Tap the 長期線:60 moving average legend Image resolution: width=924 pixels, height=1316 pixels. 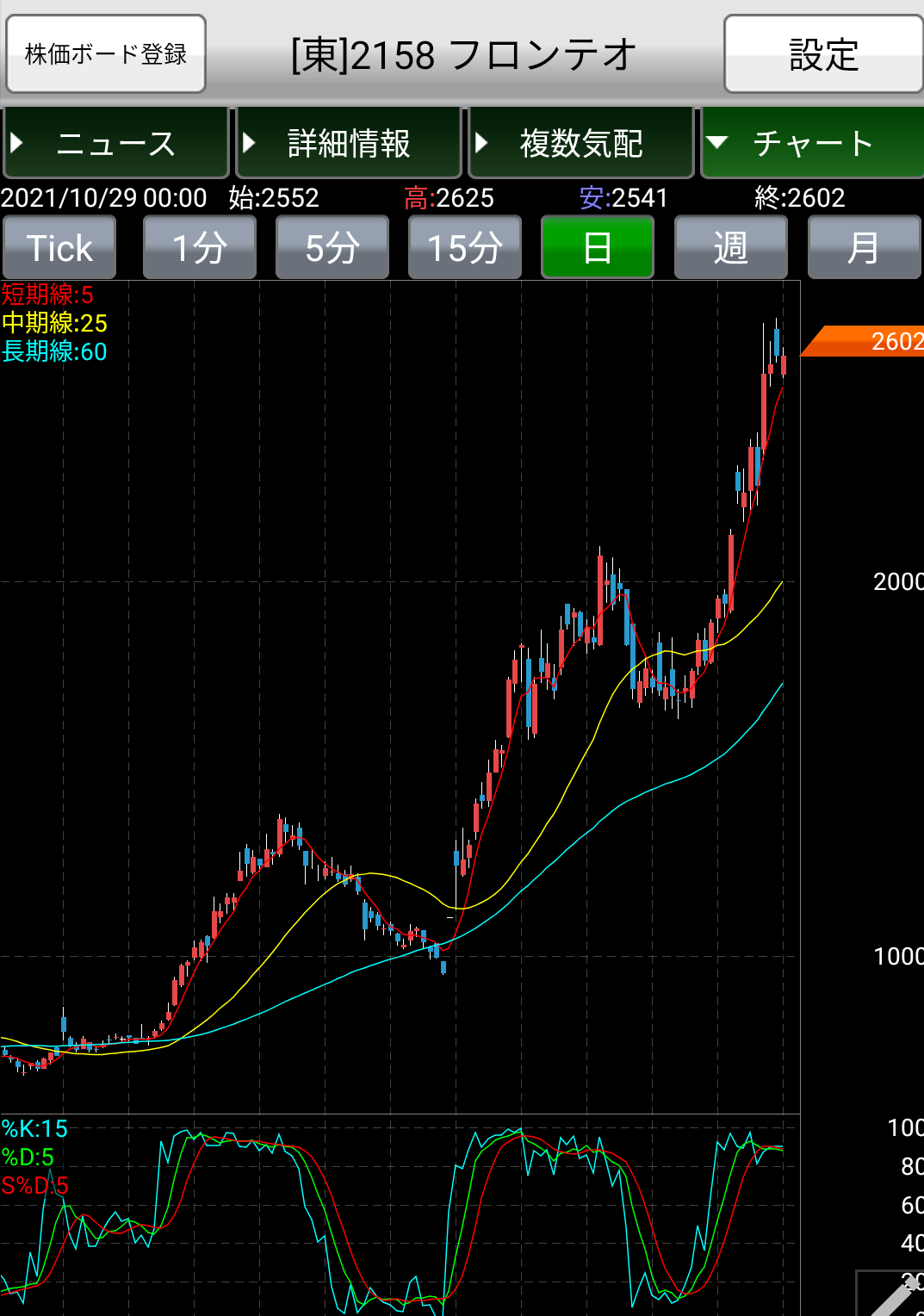(x=54, y=351)
